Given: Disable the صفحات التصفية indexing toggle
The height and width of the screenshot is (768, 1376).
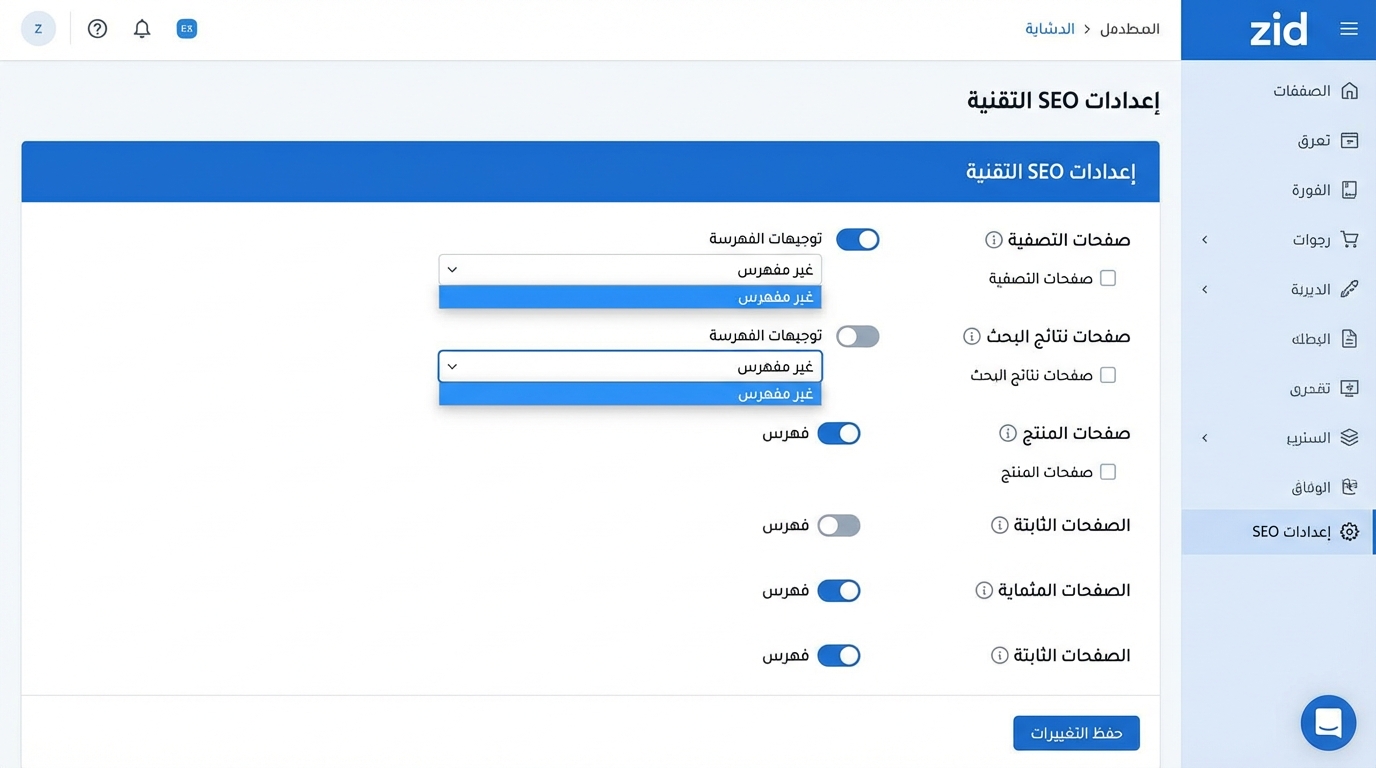Looking at the screenshot, I should point(857,240).
